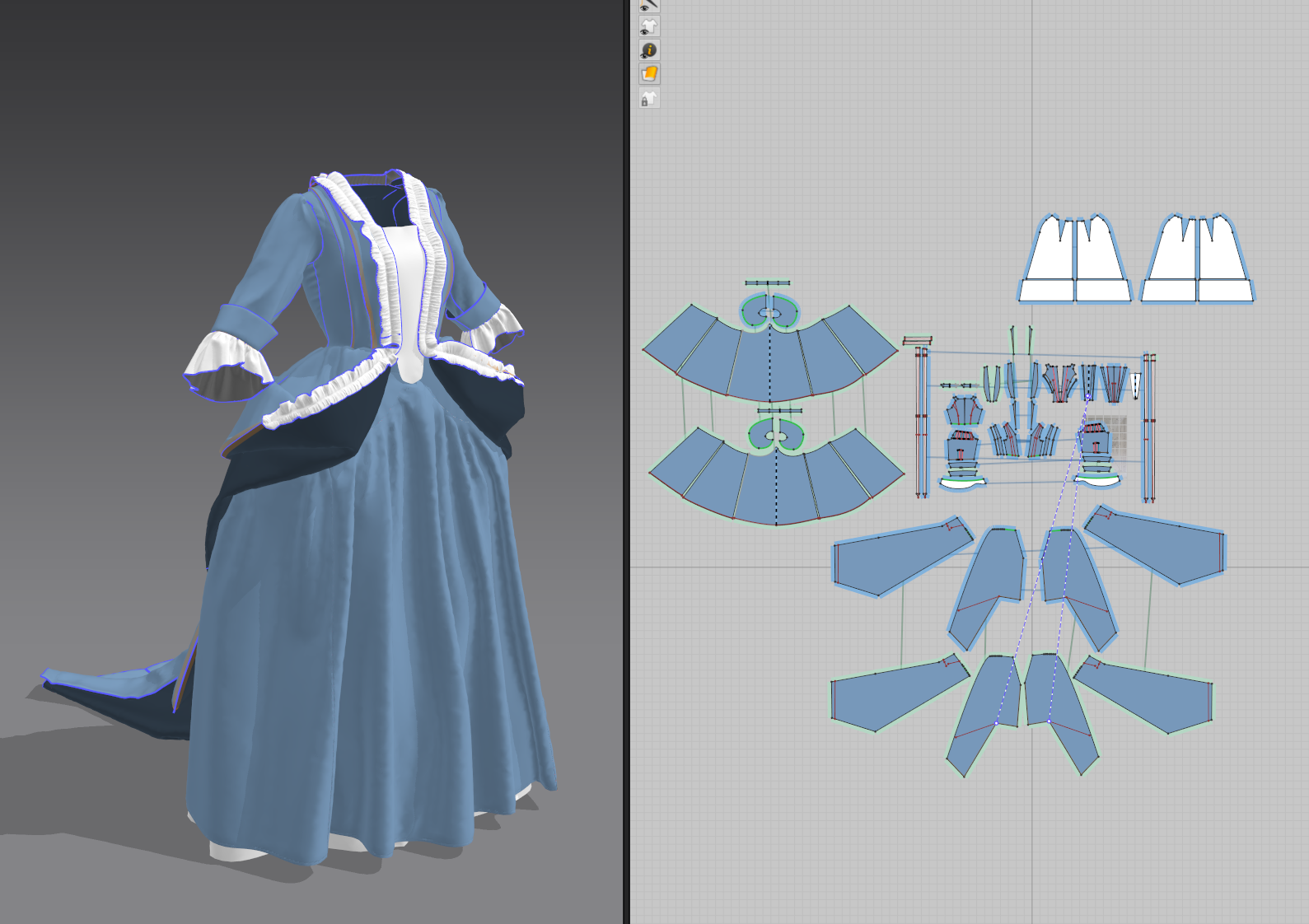
Task: Select the white triangular piece with dashed line
Action: point(1135,385)
